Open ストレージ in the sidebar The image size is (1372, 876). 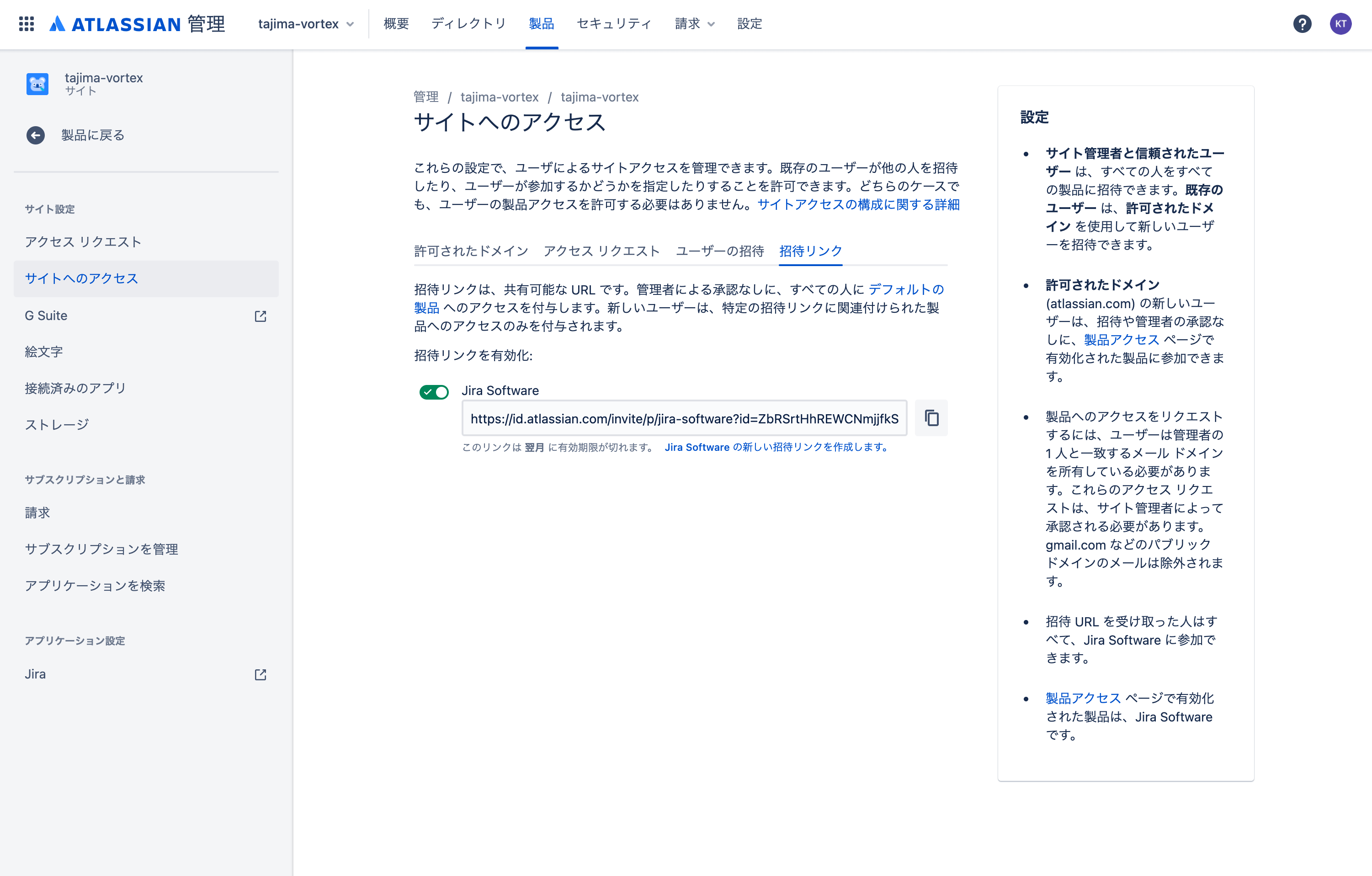pos(146,425)
